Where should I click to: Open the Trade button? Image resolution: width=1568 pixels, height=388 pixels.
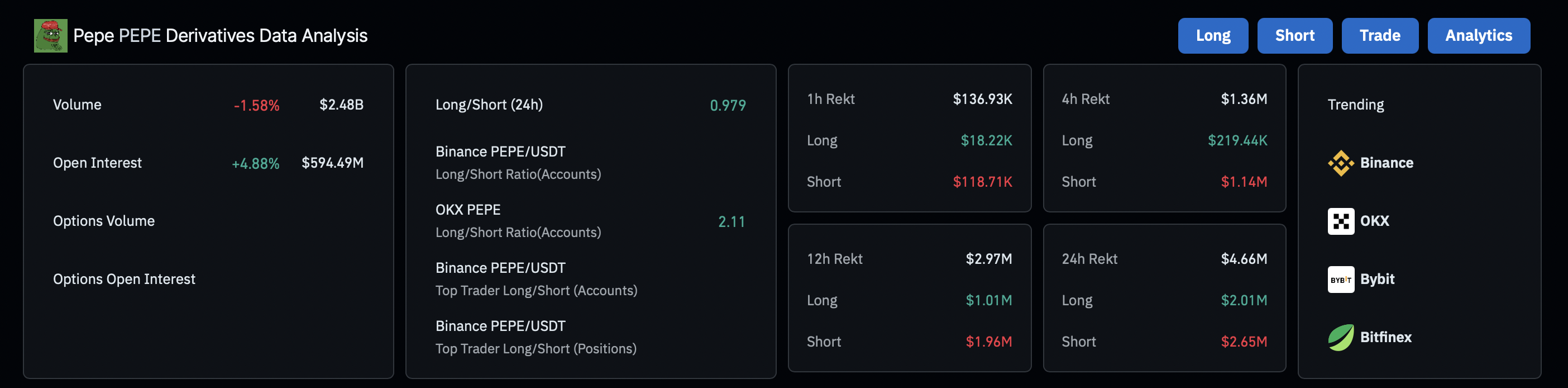pyautogui.click(x=1379, y=36)
